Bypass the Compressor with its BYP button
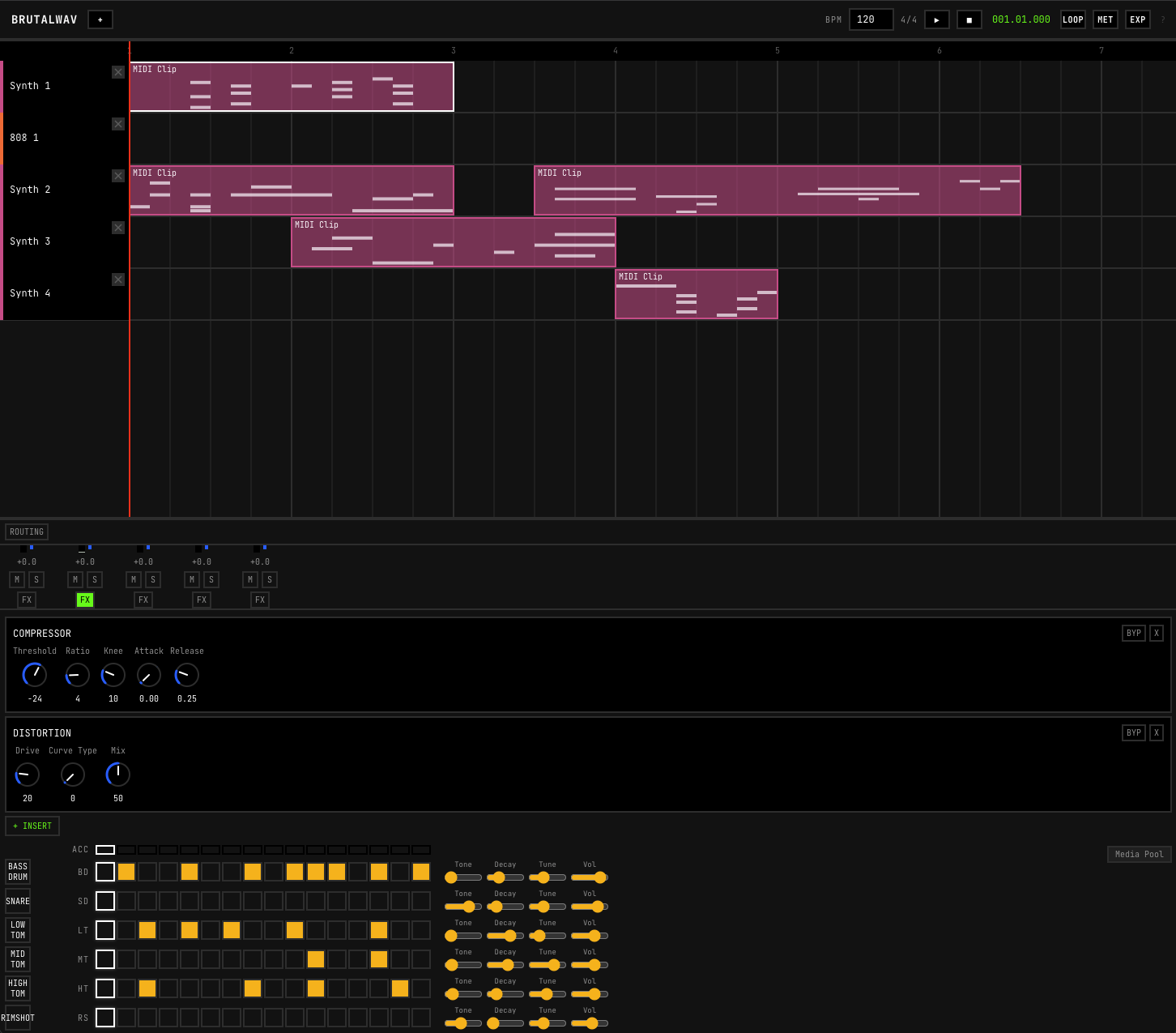1176x1033 pixels. click(x=1133, y=633)
